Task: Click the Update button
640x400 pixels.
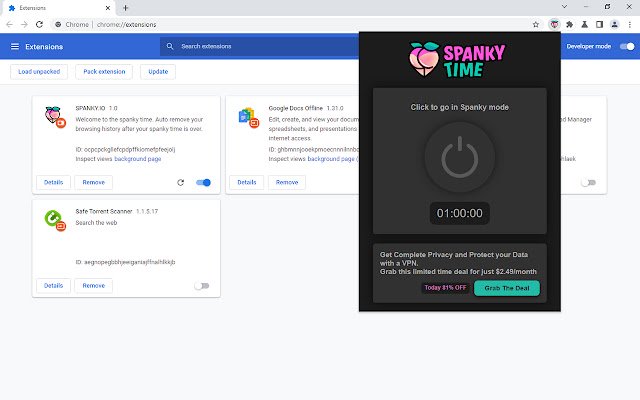Action: [x=158, y=72]
